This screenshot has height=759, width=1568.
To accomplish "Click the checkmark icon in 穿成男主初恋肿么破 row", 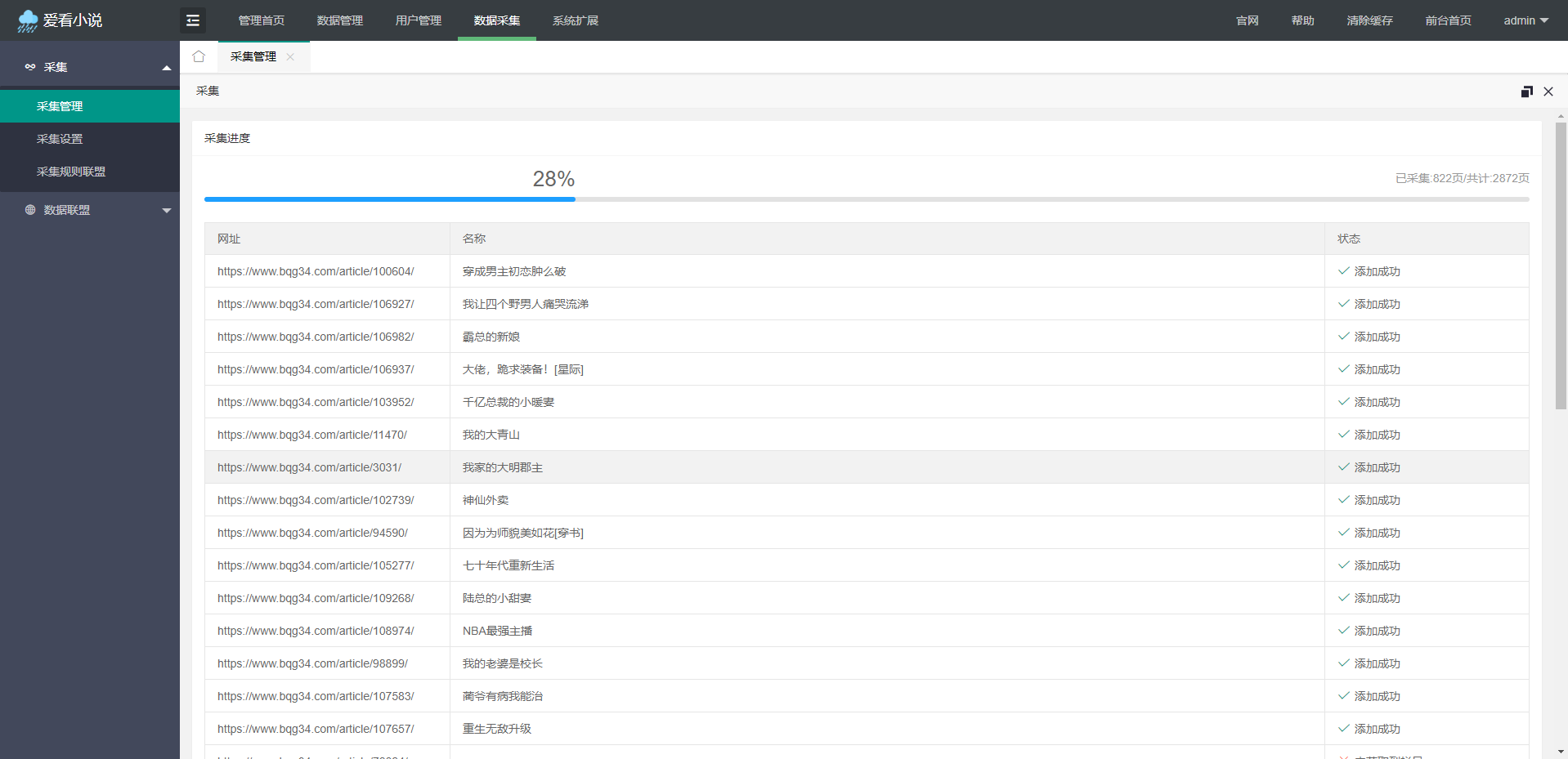I will click(x=1343, y=270).
